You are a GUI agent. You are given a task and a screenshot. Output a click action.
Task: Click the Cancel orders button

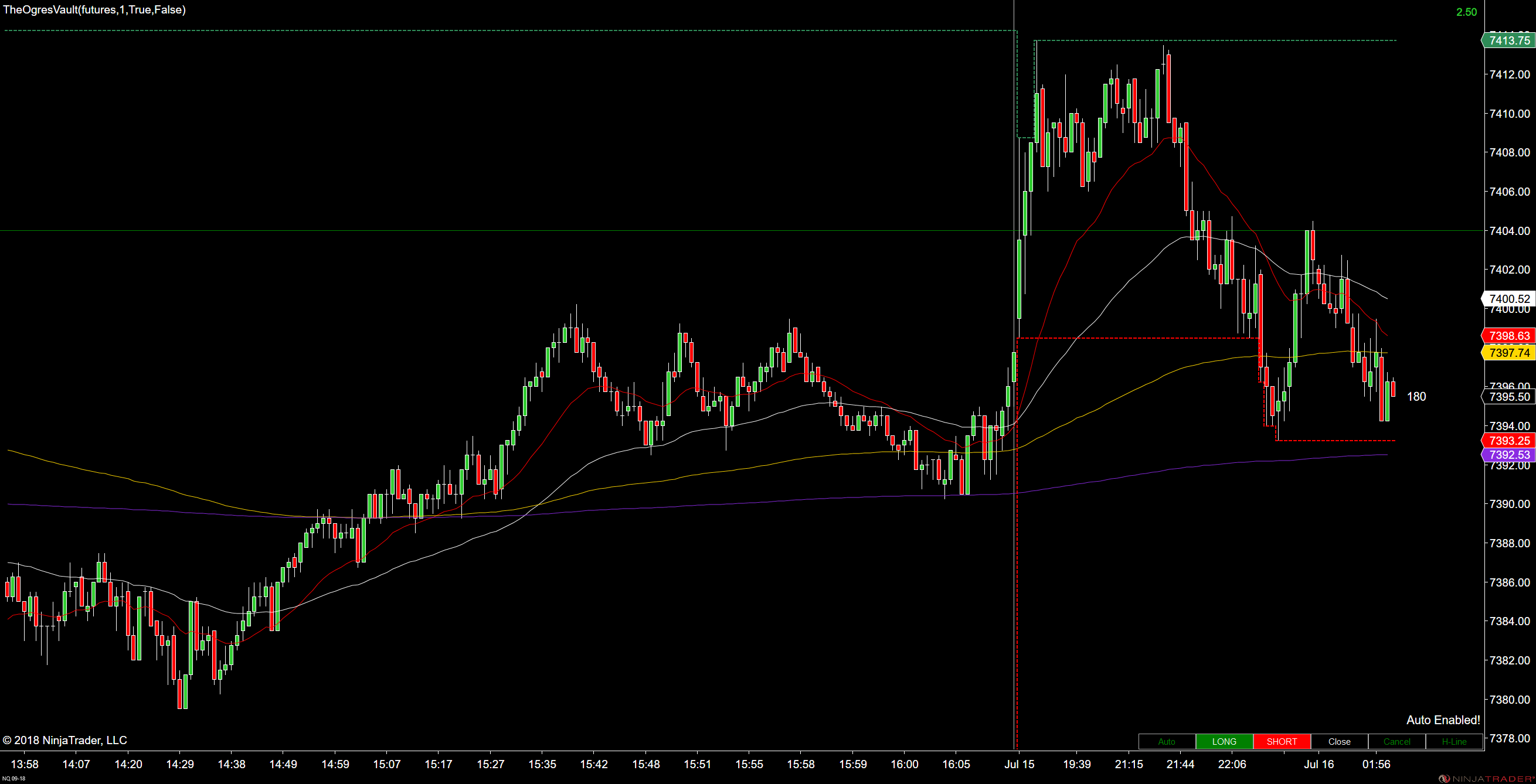1396,742
